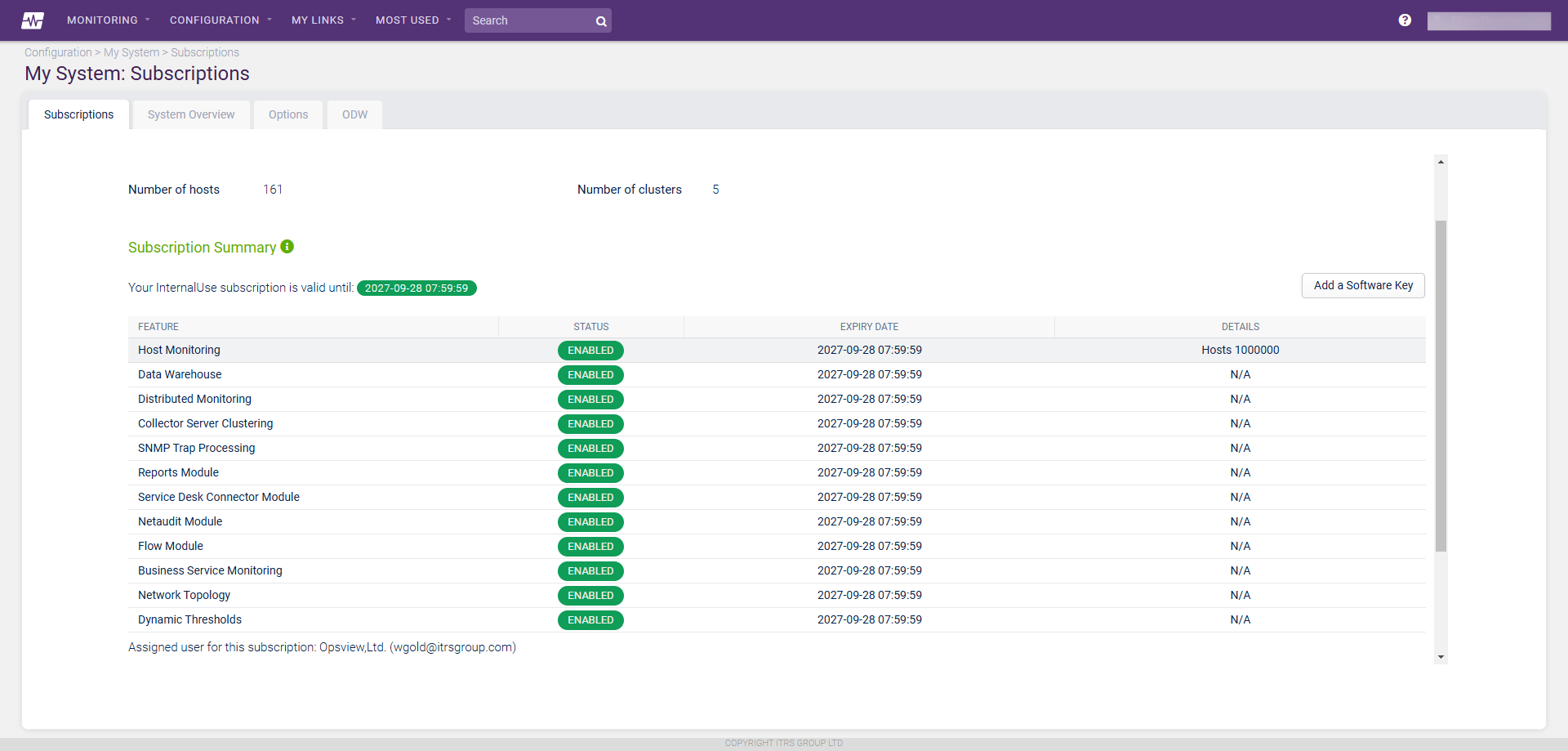Click the vertical scrollbar thumb

[1441, 386]
